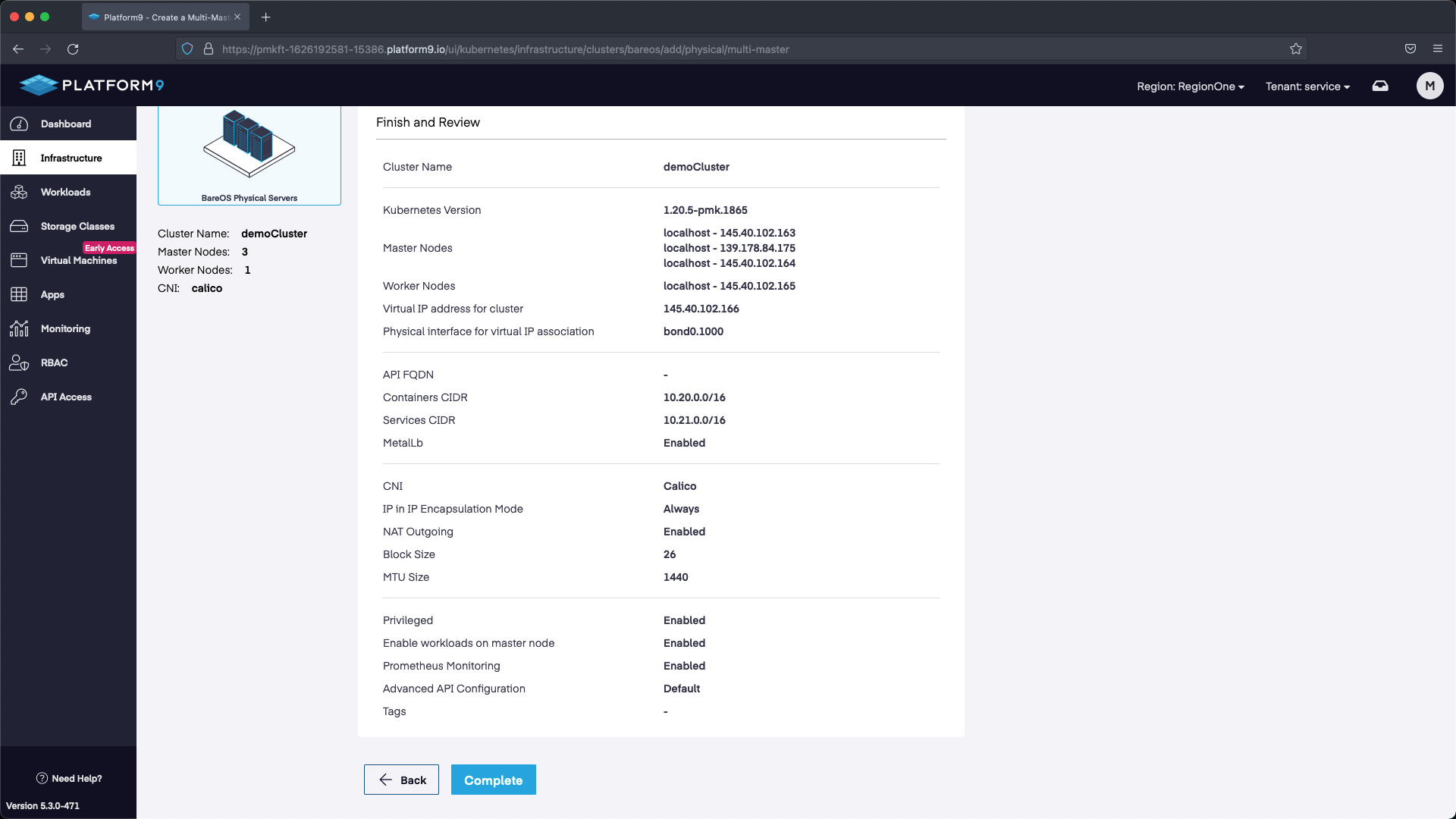
Task: Click master node localhost - 145.40.102.164
Action: 730,263
